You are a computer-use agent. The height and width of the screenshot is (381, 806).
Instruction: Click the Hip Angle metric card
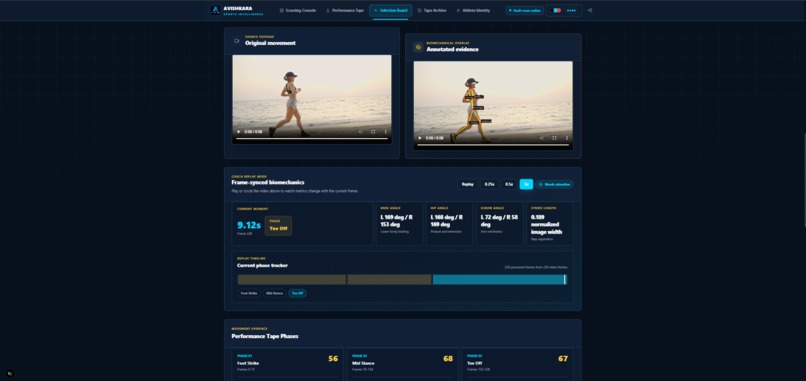point(449,223)
